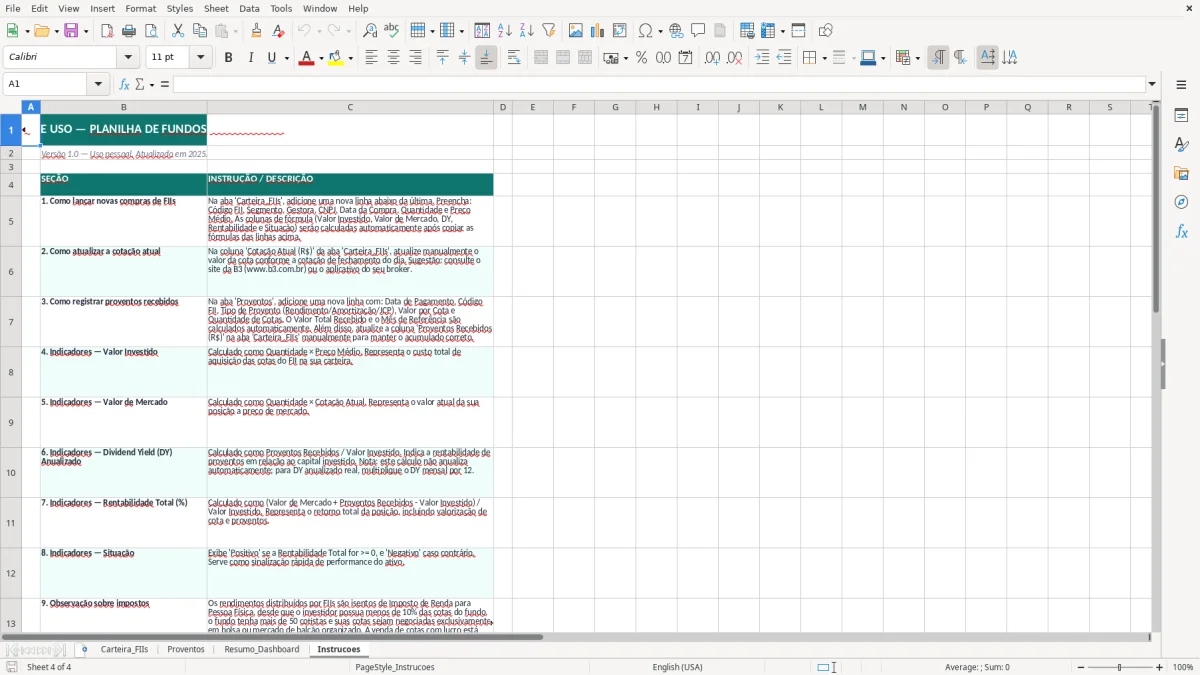Open Find & Replace
The image size is (1200, 675).
370,31
